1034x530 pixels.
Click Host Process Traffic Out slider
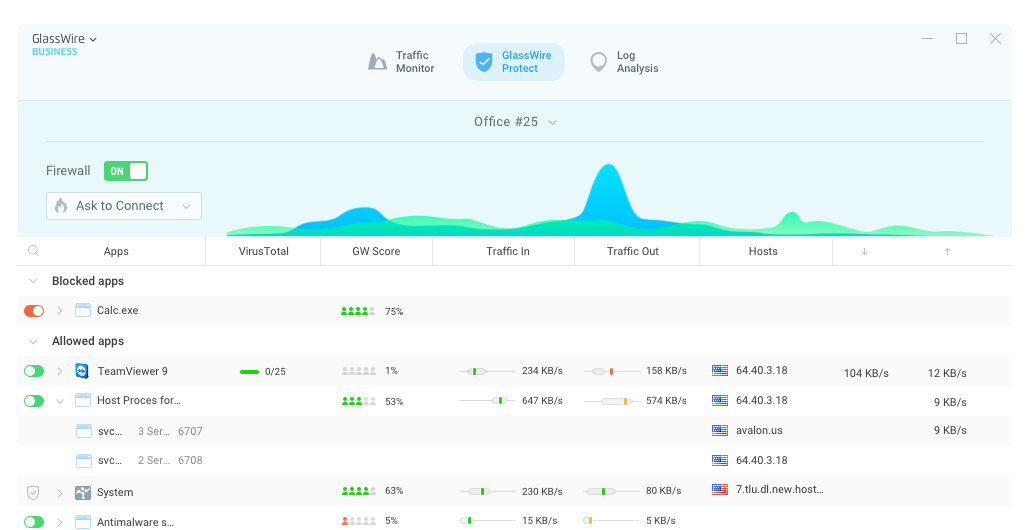[612, 401]
